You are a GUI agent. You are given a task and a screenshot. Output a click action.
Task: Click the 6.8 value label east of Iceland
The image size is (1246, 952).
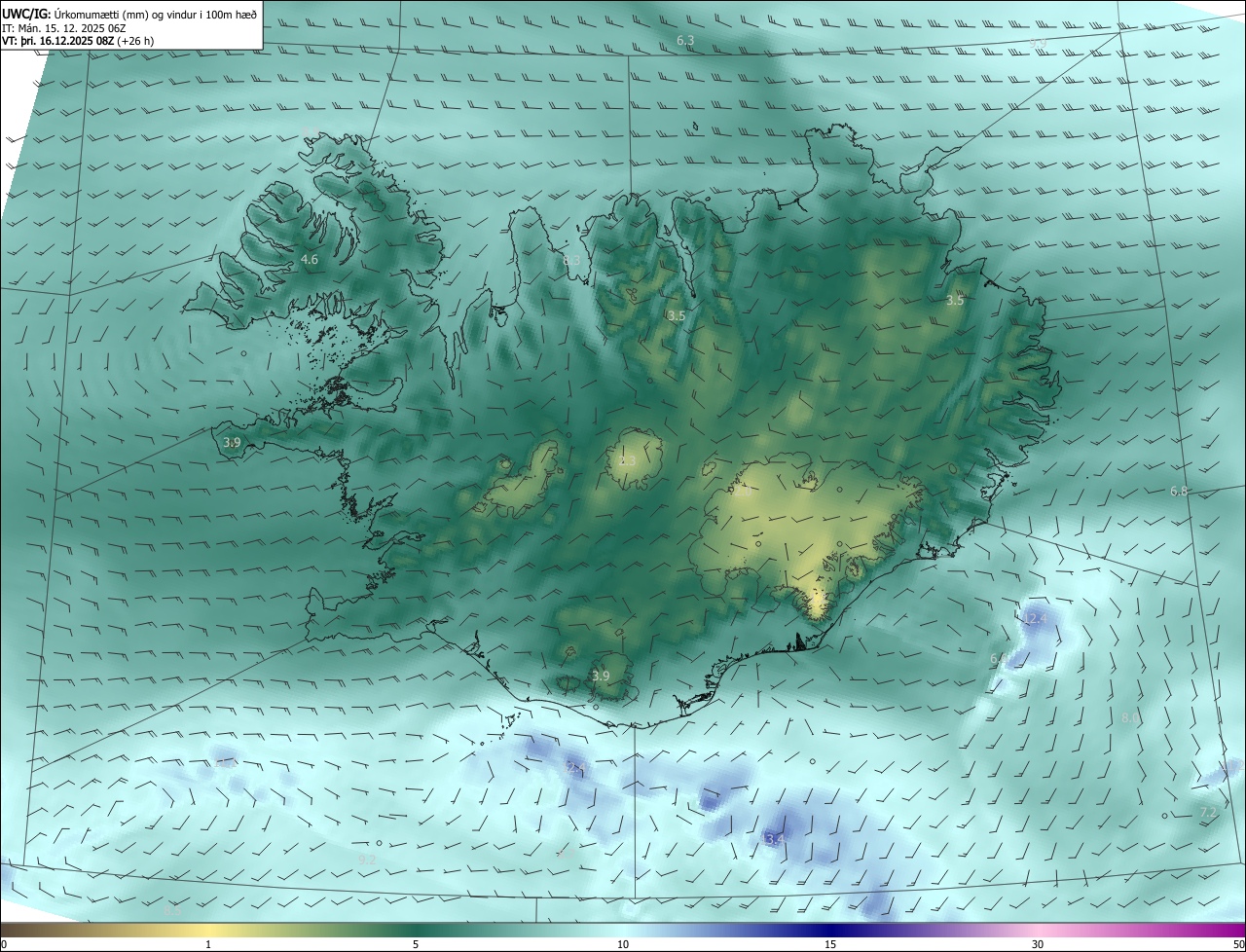[x=1179, y=492]
